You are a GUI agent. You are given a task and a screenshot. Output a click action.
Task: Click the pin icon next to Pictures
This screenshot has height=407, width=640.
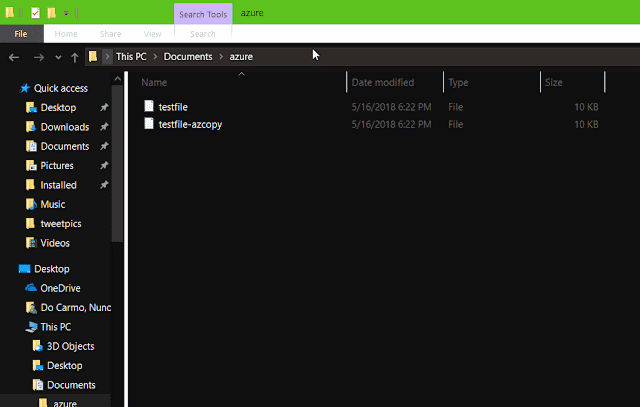(104, 165)
